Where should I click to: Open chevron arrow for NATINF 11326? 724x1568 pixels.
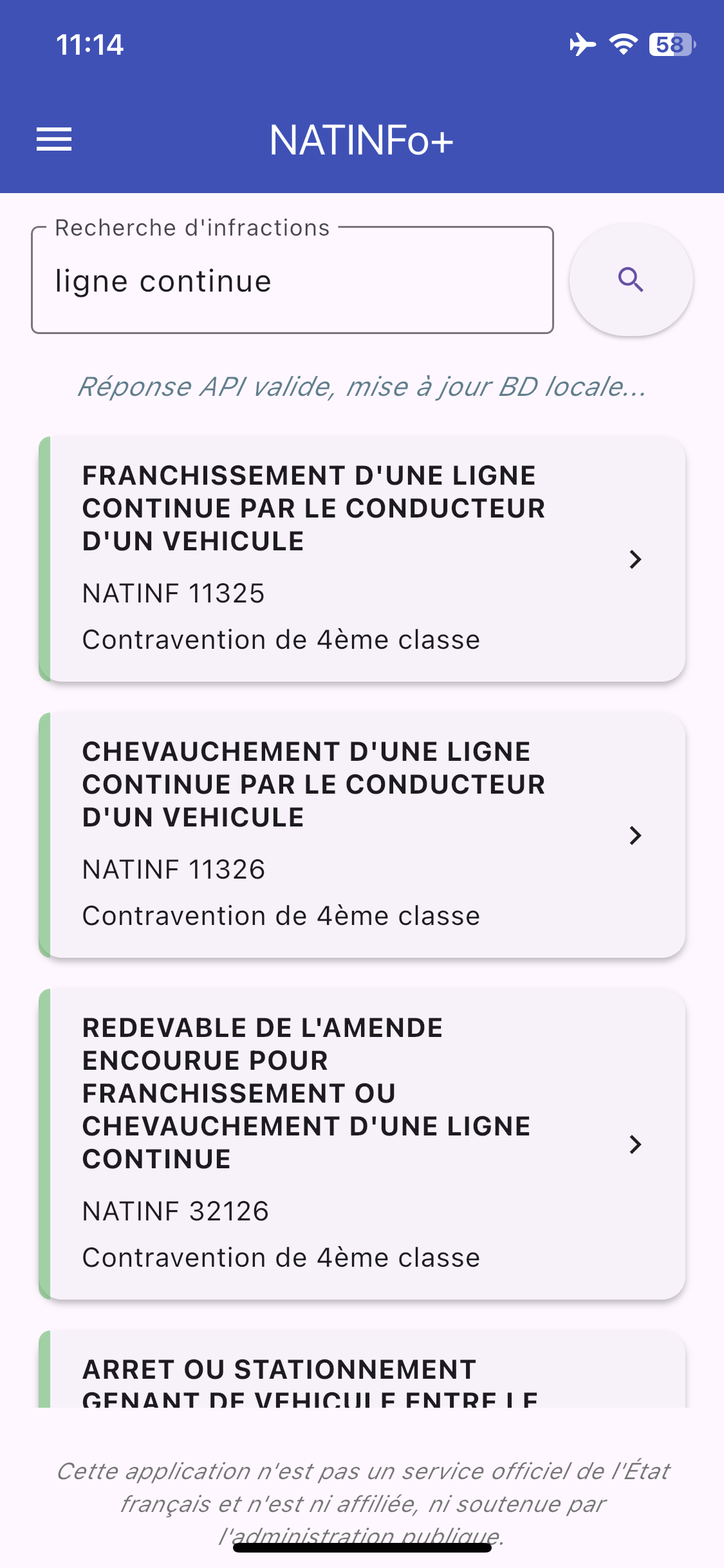click(x=635, y=835)
